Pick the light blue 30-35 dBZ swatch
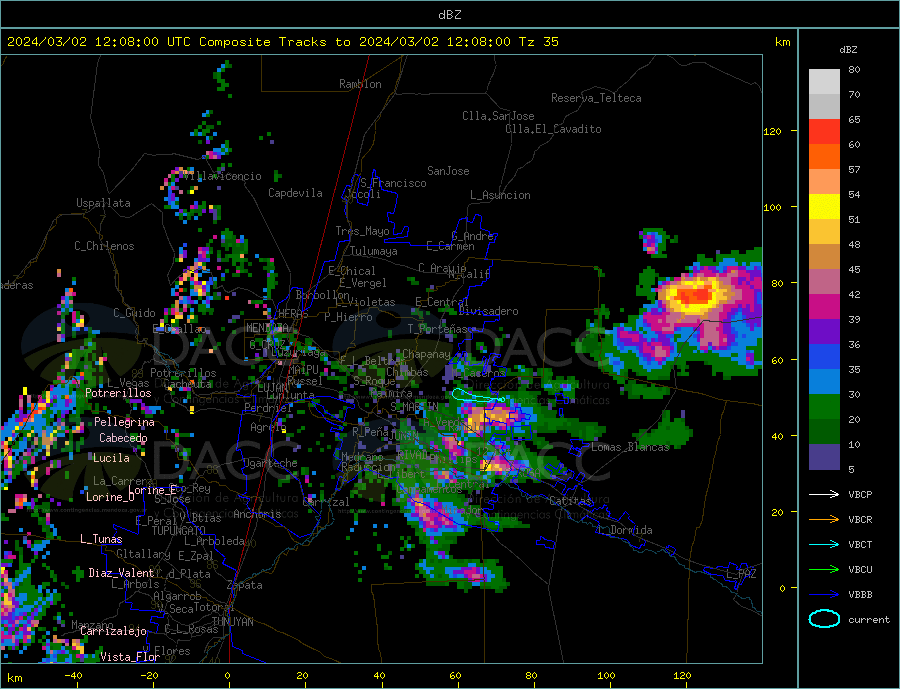Image resolution: width=900 pixels, height=689 pixels. pyautogui.click(x=824, y=382)
